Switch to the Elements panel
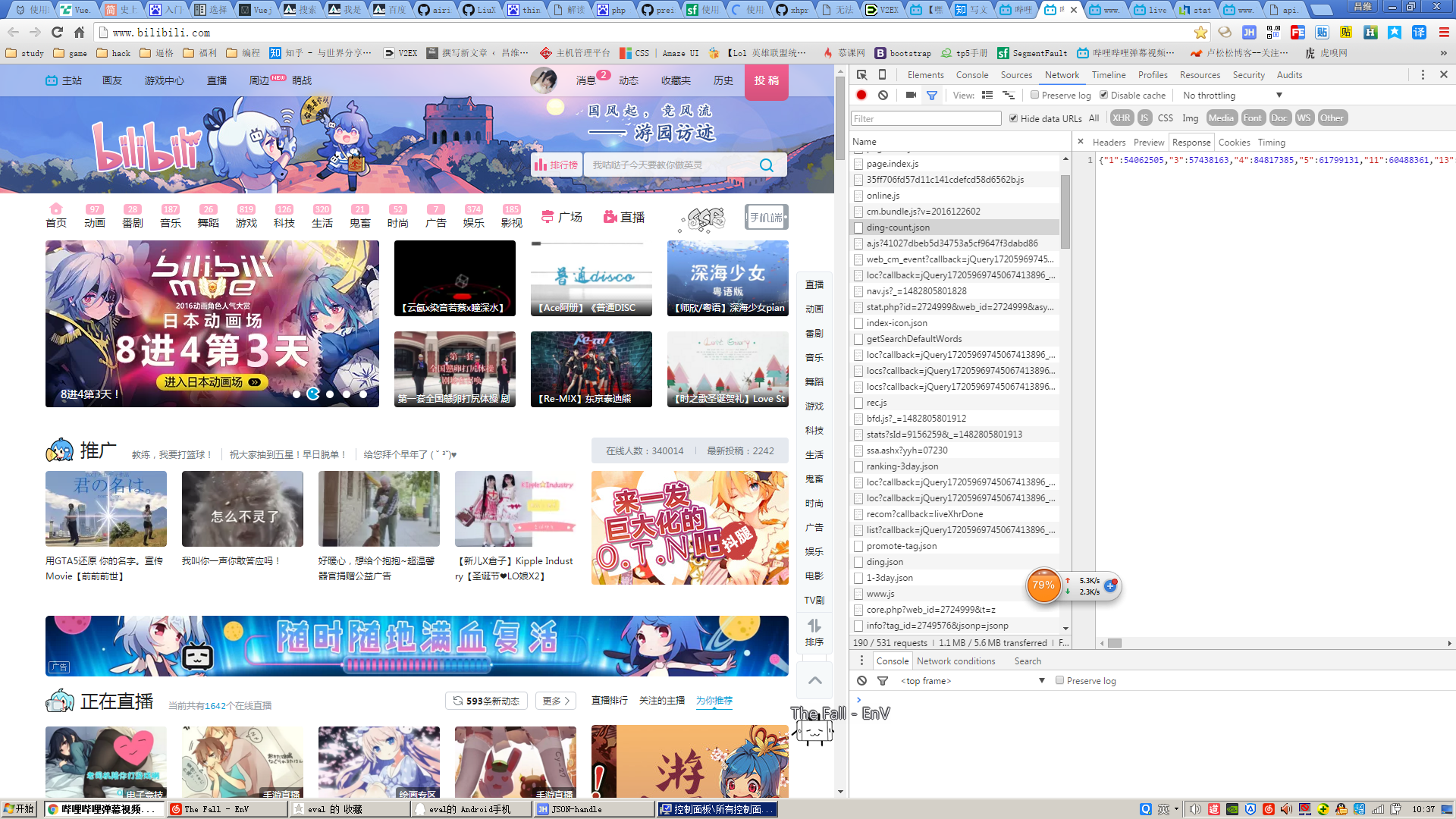The image size is (1456, 819). click(925, 74)
